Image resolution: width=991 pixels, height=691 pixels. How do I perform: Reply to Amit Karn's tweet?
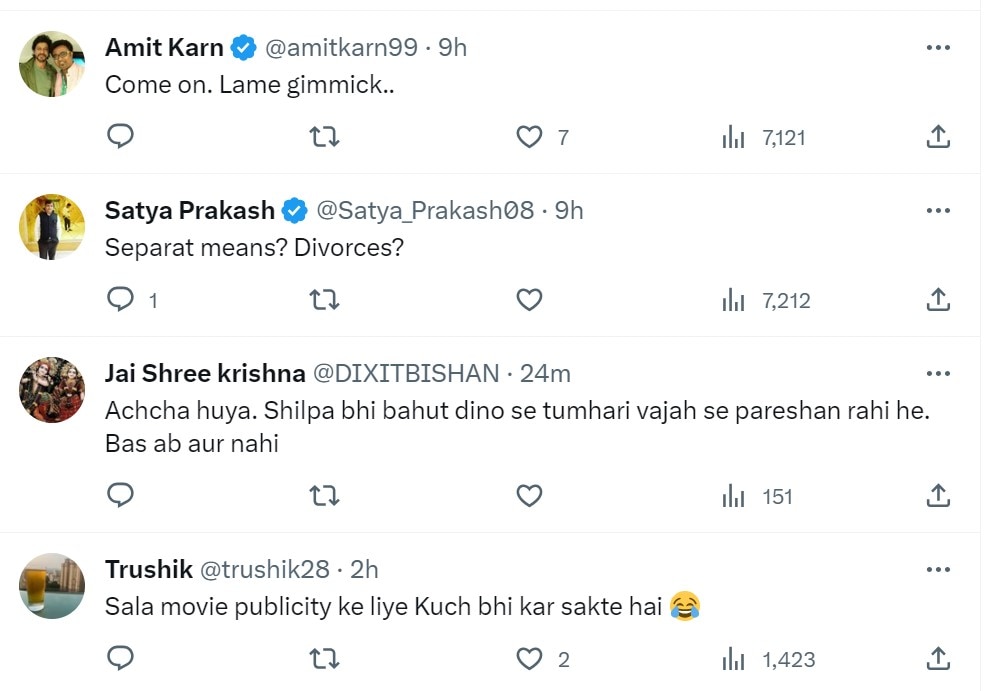(120, 136)
